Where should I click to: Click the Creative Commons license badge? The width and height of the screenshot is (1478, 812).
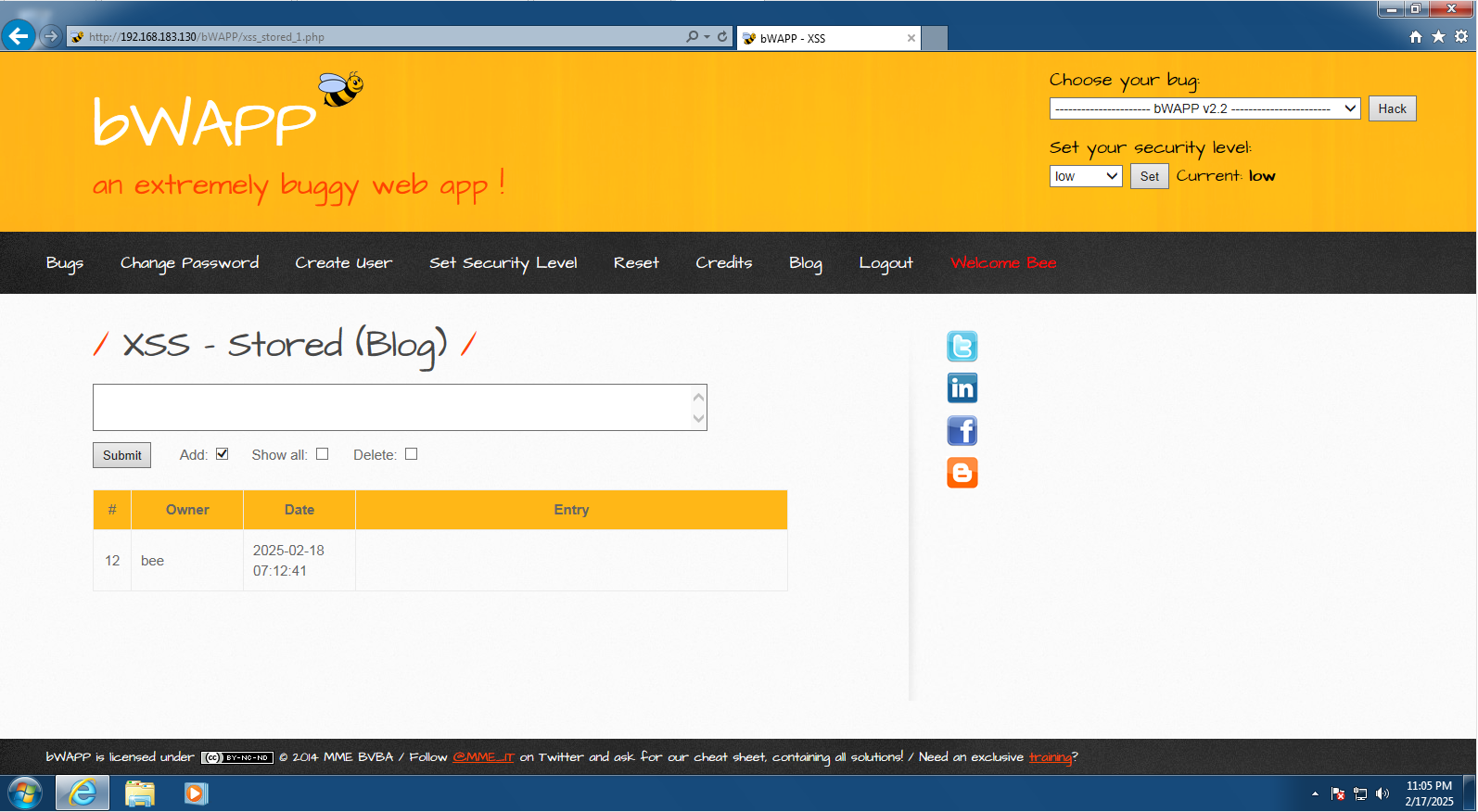237,757
